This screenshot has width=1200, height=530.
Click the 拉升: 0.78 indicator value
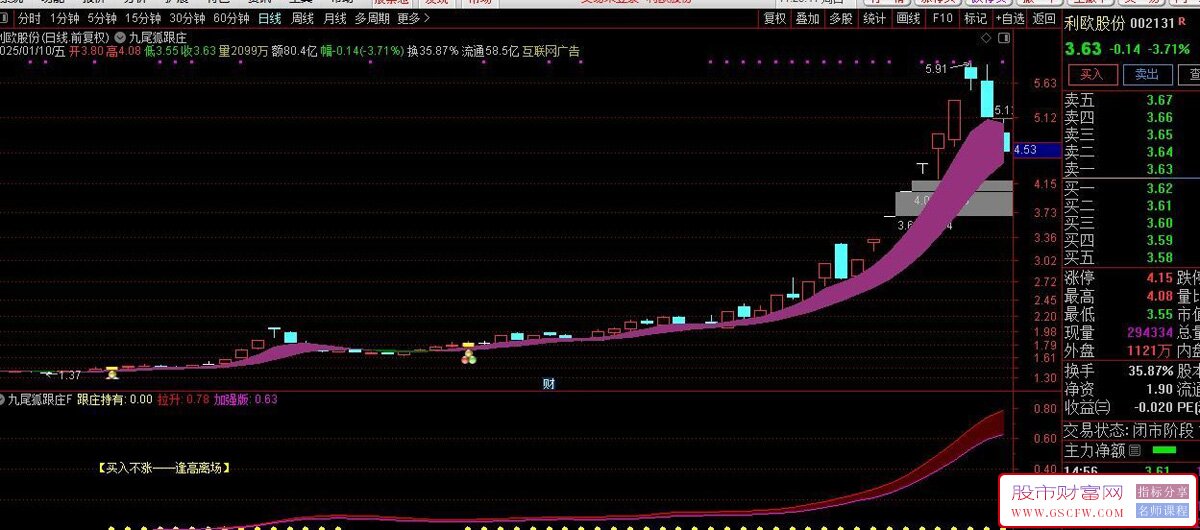click(x=183, y=399)
